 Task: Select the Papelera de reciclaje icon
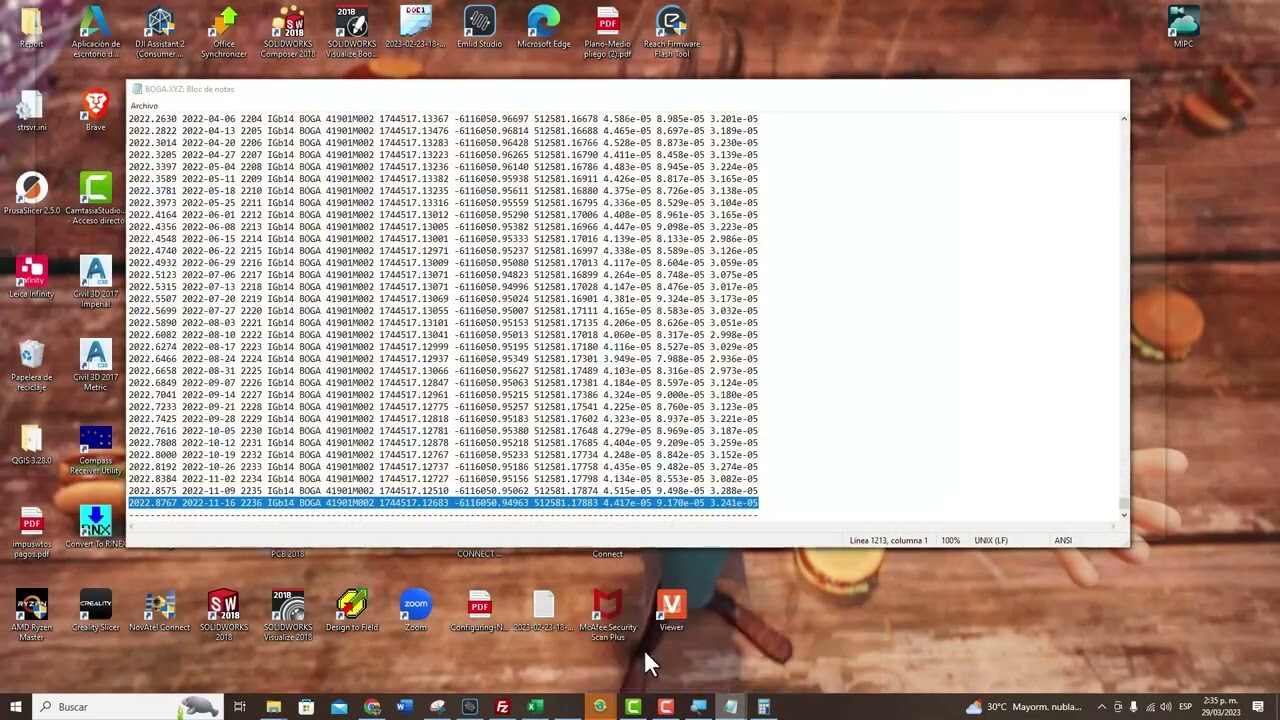31,366
